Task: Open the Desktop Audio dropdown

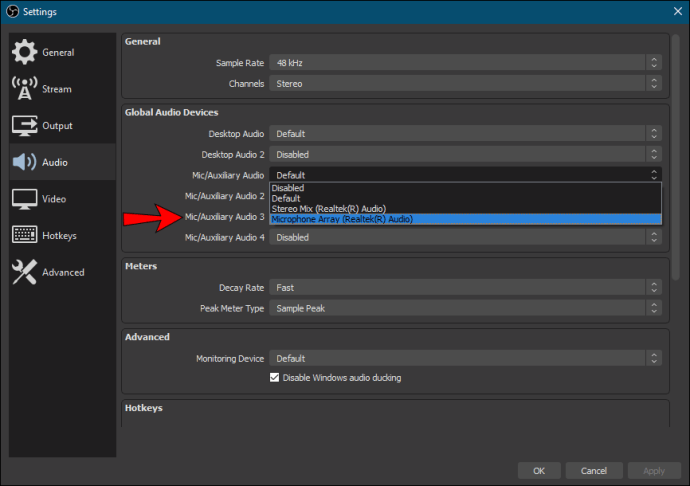Action: [x=465, y=133]
